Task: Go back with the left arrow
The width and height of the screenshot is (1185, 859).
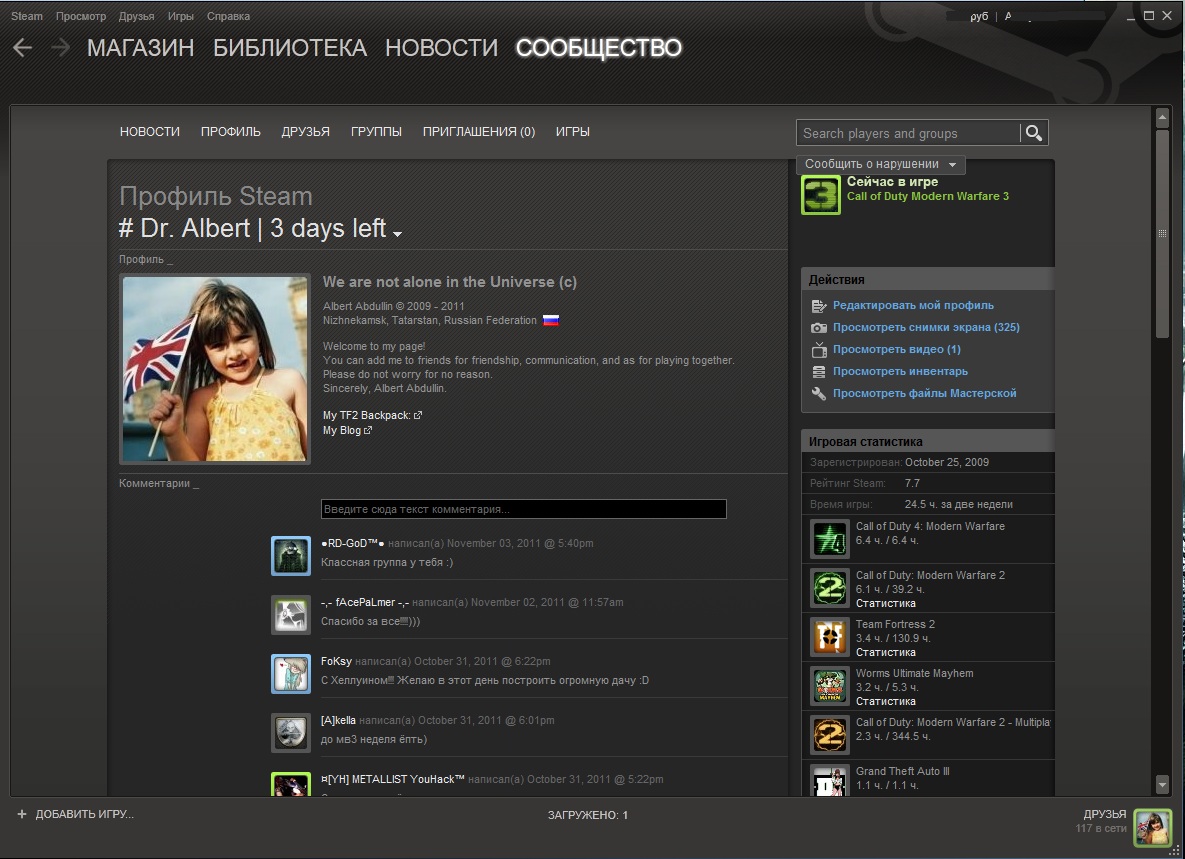Action: [23, 48]
